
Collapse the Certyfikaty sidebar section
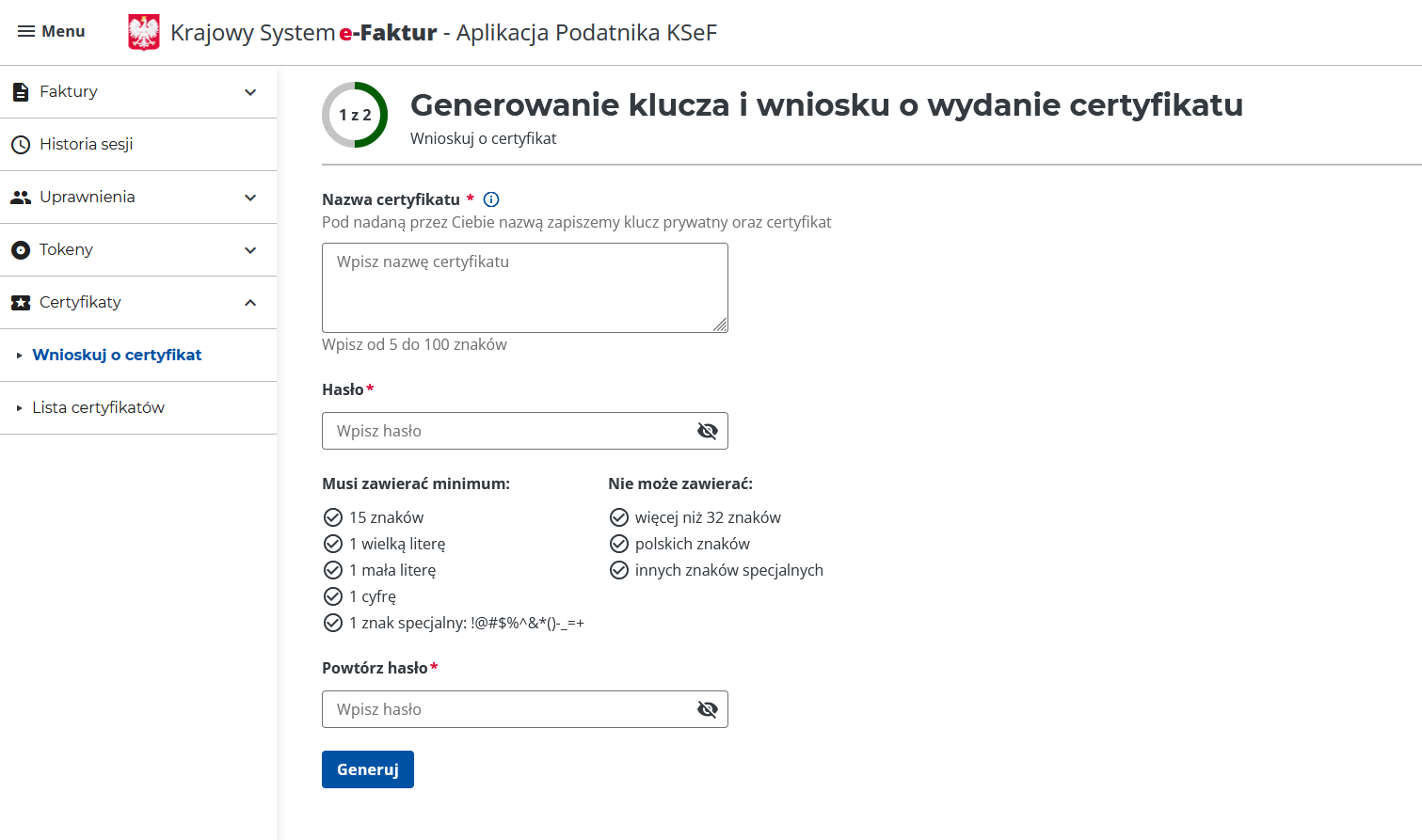click(249, 302)
